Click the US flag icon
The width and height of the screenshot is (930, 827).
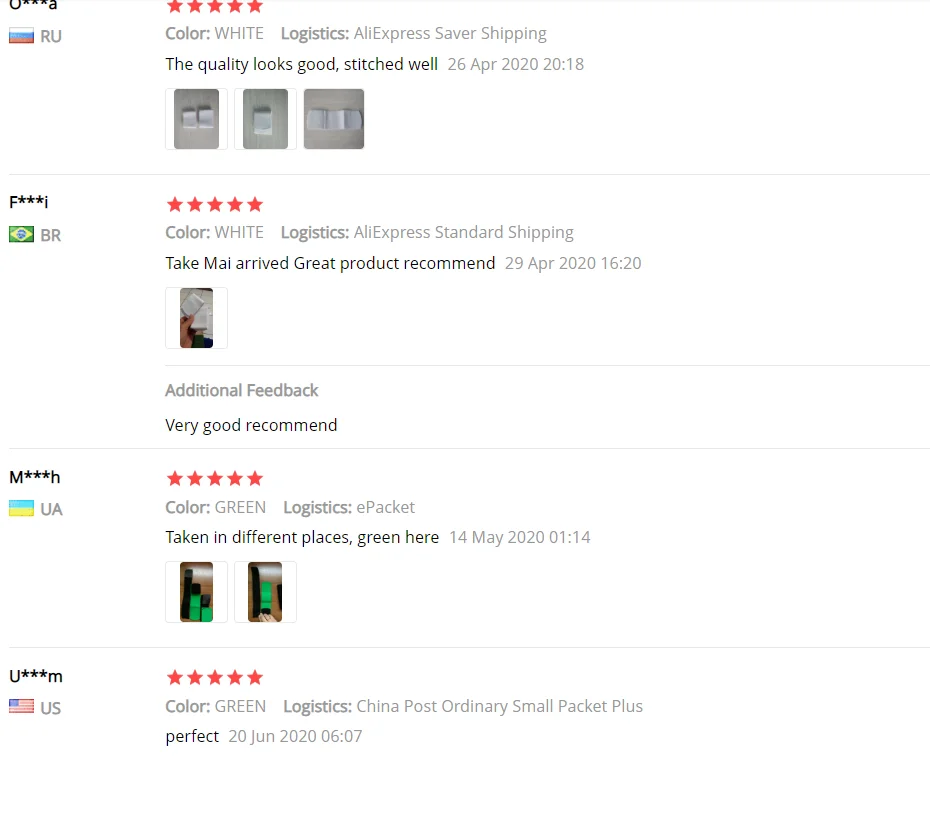(21, 707)
